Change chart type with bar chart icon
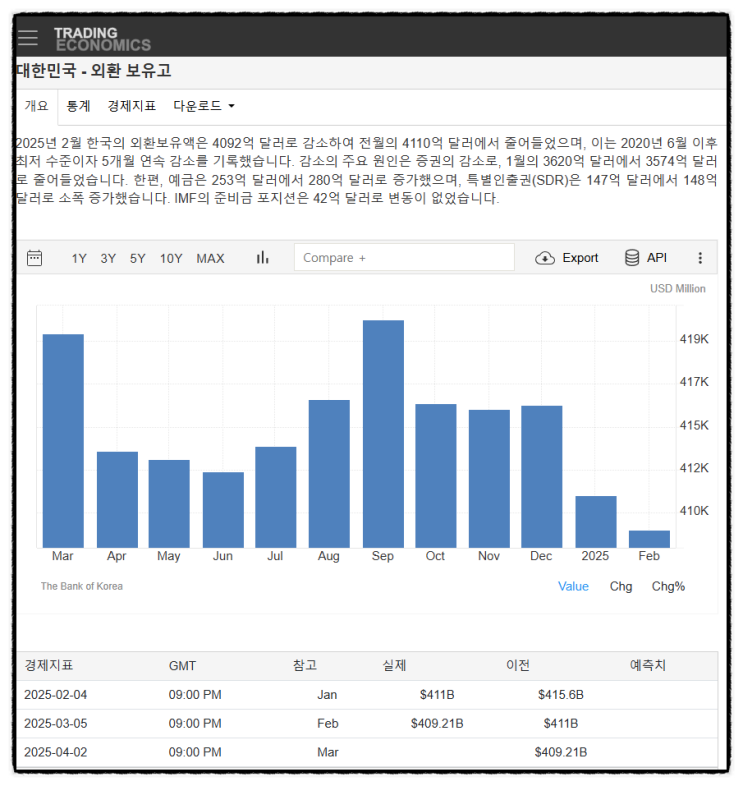This screenshot has height=786, width=743. pyautogui.click(x=262, y=258)
